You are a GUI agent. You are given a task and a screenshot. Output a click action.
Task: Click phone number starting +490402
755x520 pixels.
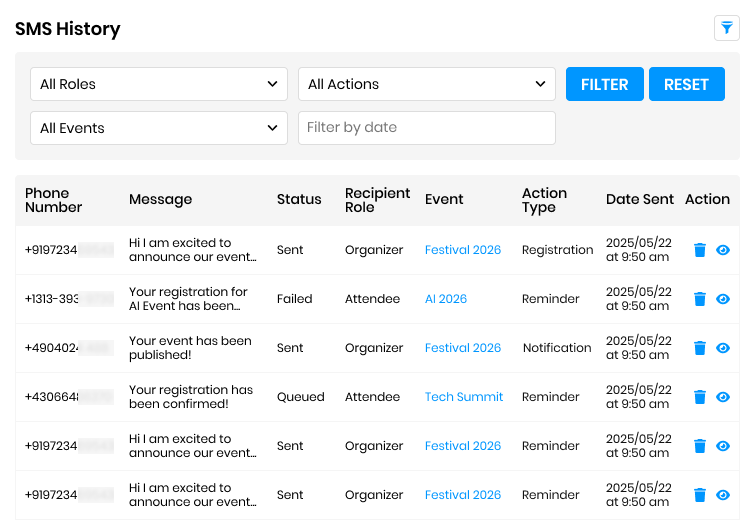(69, 348)
